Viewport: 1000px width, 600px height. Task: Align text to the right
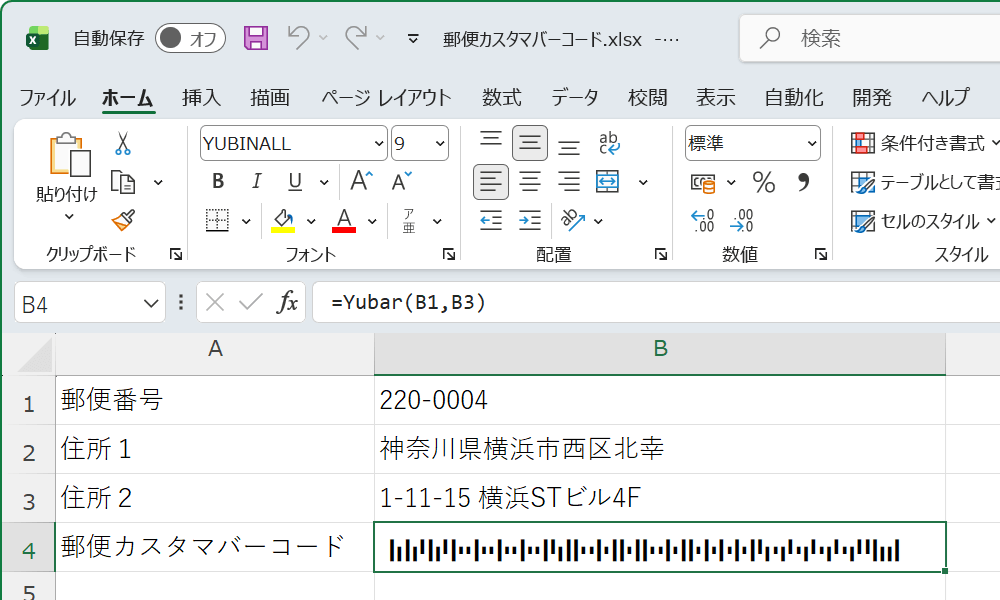pyautogui.click(x=569, y=182)
